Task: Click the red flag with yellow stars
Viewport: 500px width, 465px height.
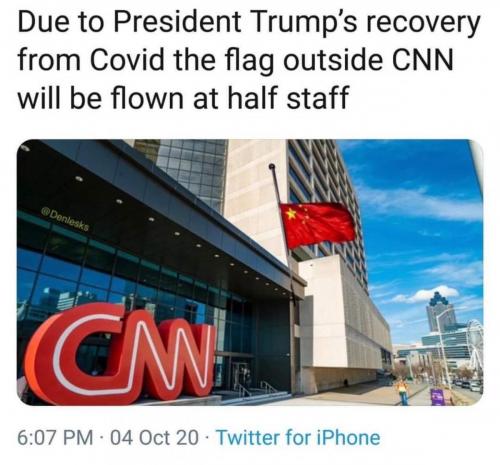Action: [x=318, y=224]
